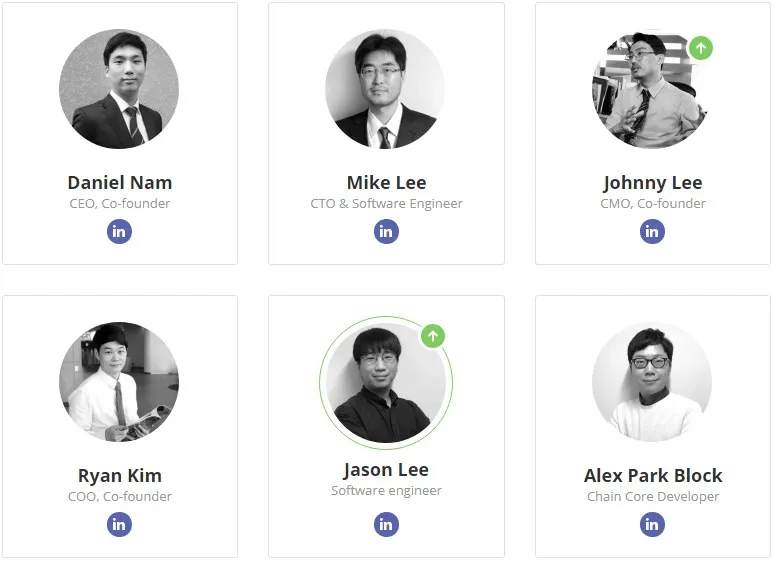The image size is (774, 562).
Task: Select Ryan Kim's profile photo
Action: pyautogui.click(x=119, y=382)
